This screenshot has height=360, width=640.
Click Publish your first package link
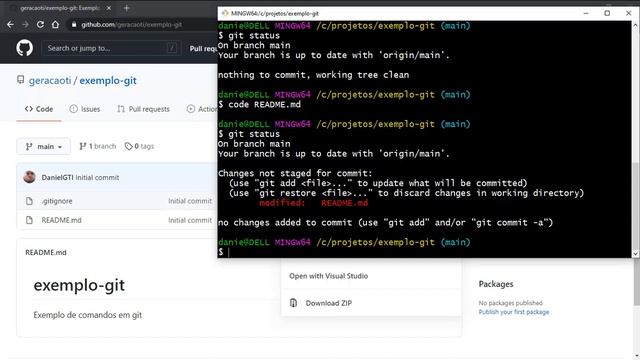coord(513,312)
